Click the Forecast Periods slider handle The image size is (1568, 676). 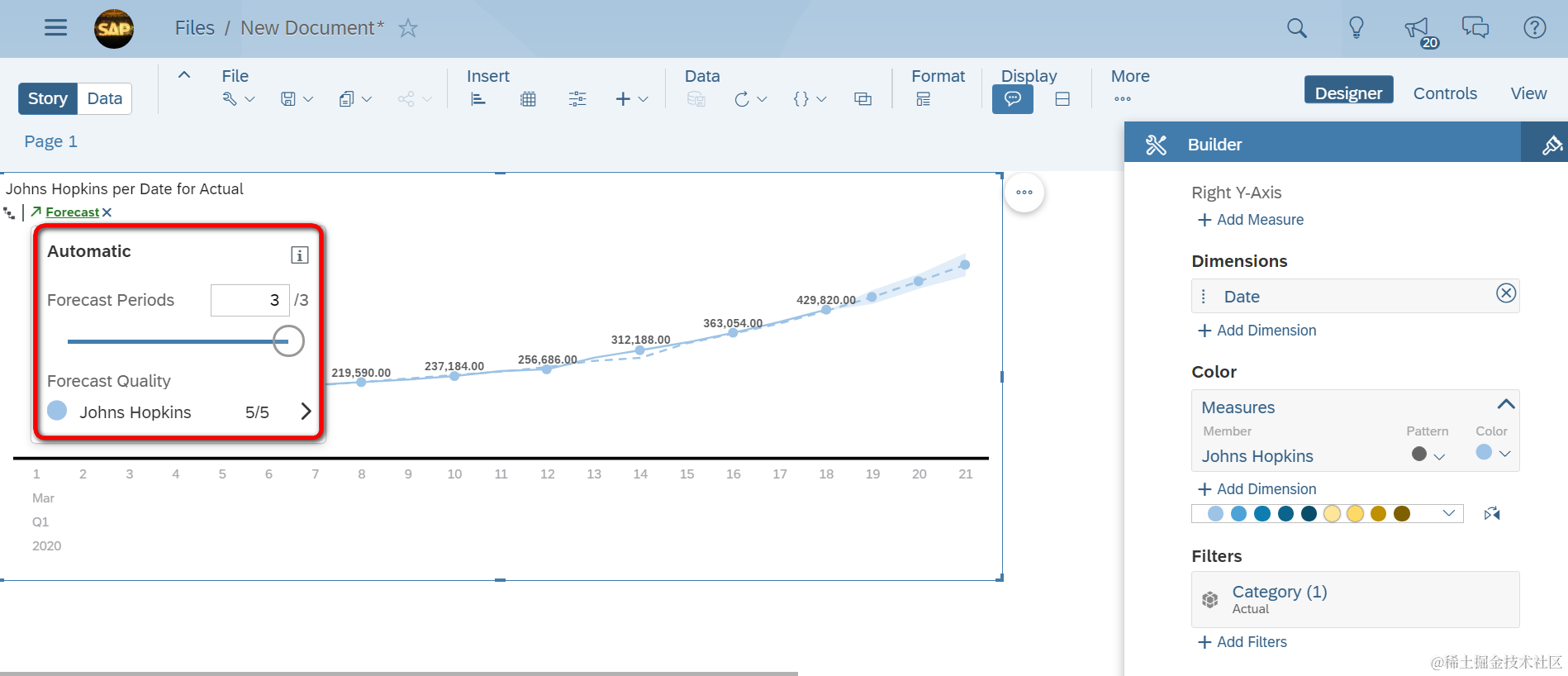[x=288, y=341]
